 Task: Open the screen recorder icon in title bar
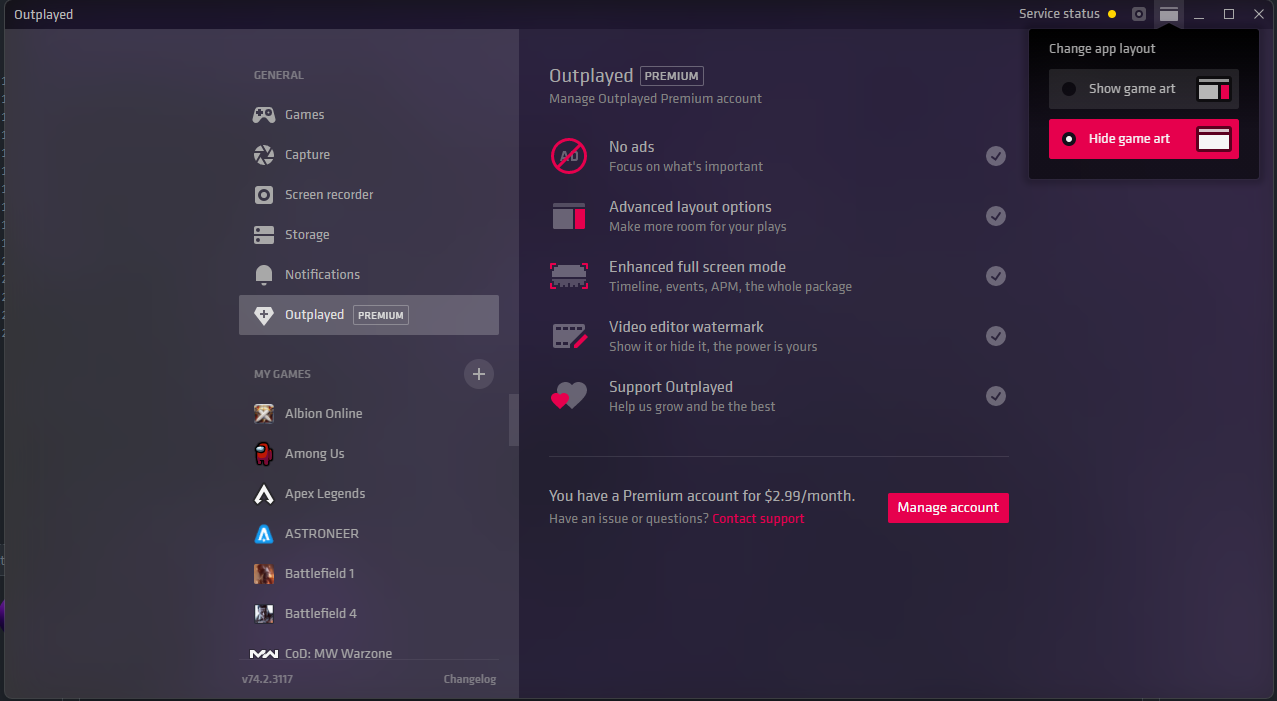(x=1139, y=14)
